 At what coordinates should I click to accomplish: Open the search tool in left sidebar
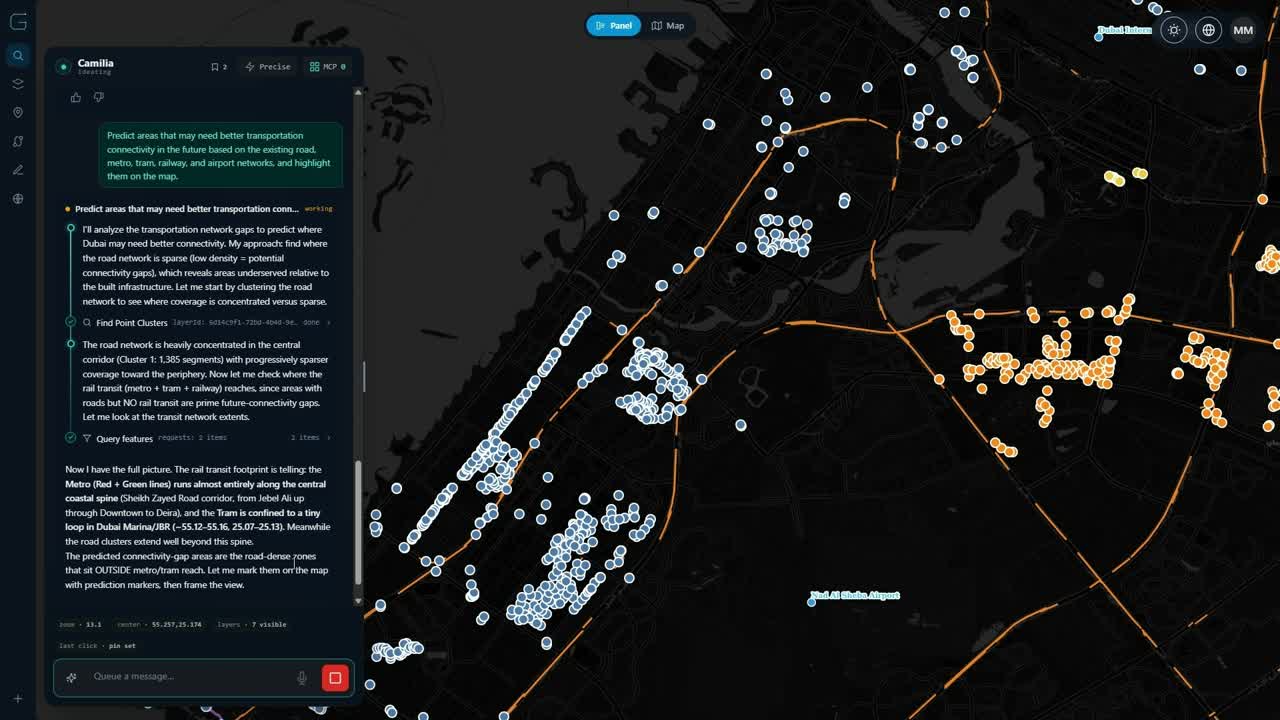pos(18,56)
